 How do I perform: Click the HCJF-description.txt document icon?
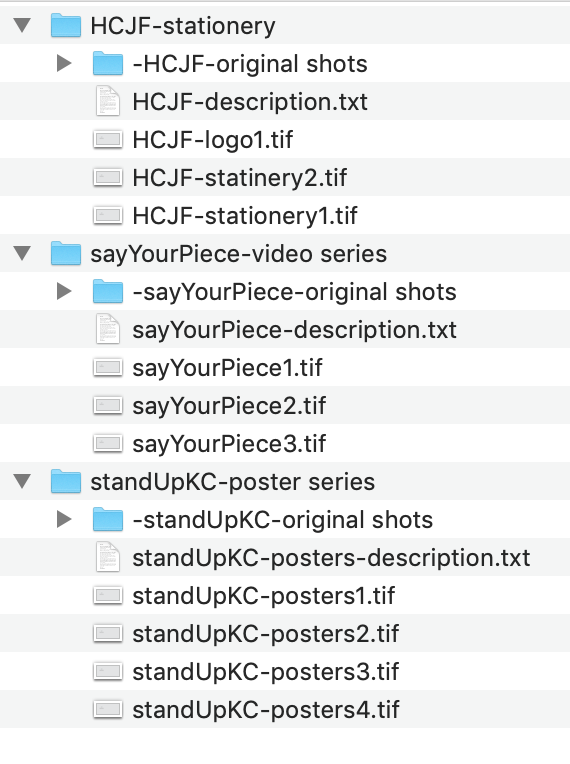click(x=108, y=101)
